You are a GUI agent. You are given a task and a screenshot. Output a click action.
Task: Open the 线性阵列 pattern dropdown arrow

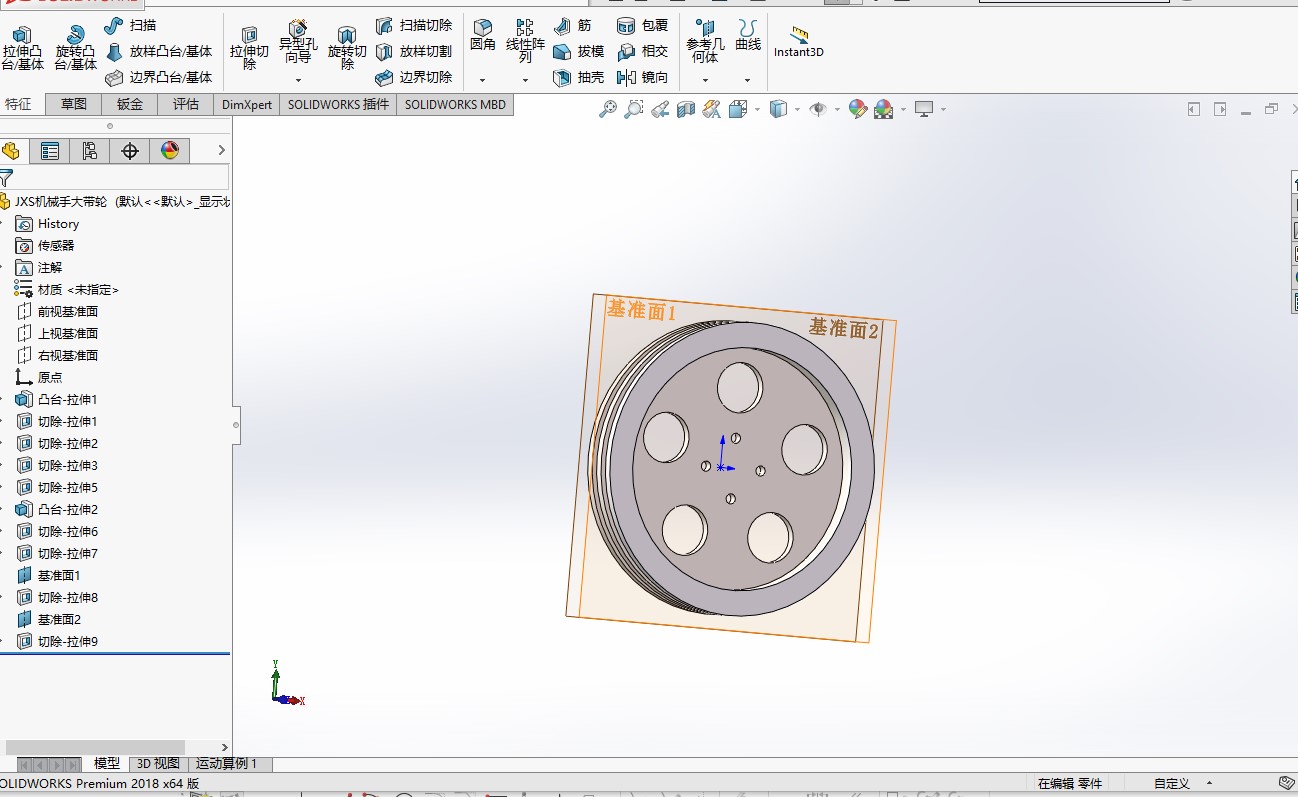pos(525,80)
